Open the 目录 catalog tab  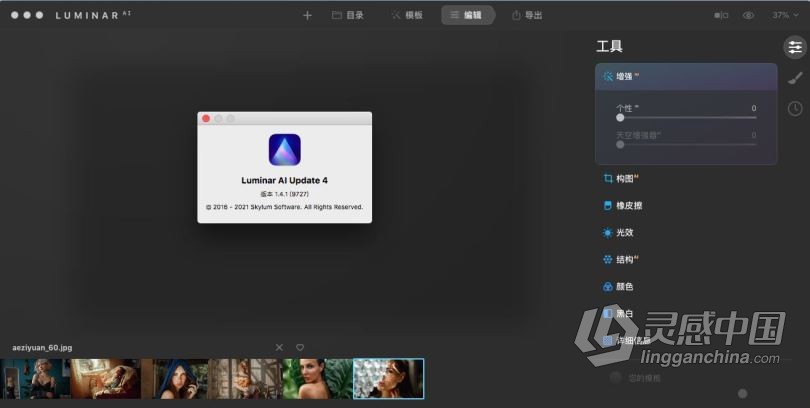(x=348, y=15)
